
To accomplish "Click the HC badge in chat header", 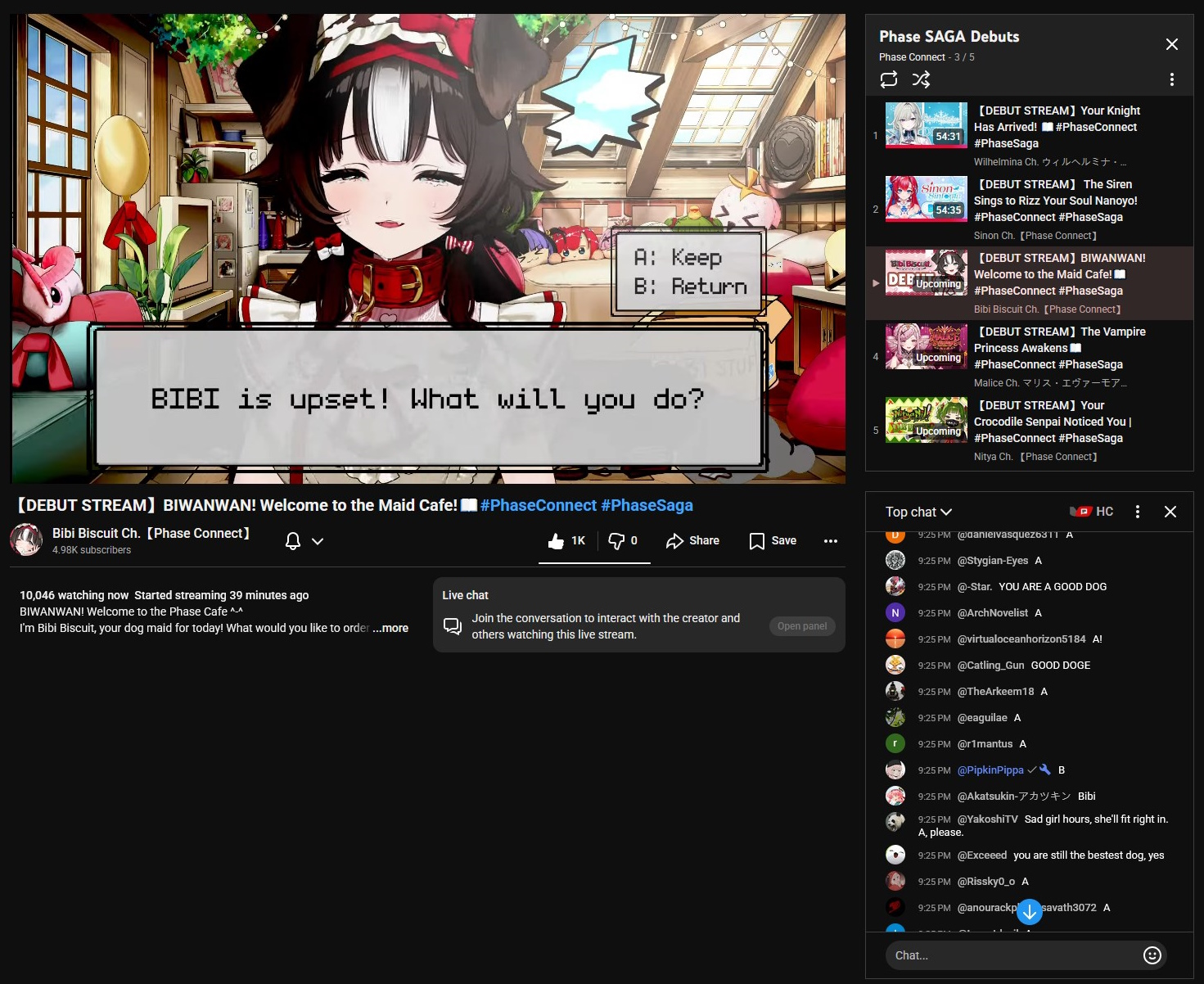I will point(1092,512).
